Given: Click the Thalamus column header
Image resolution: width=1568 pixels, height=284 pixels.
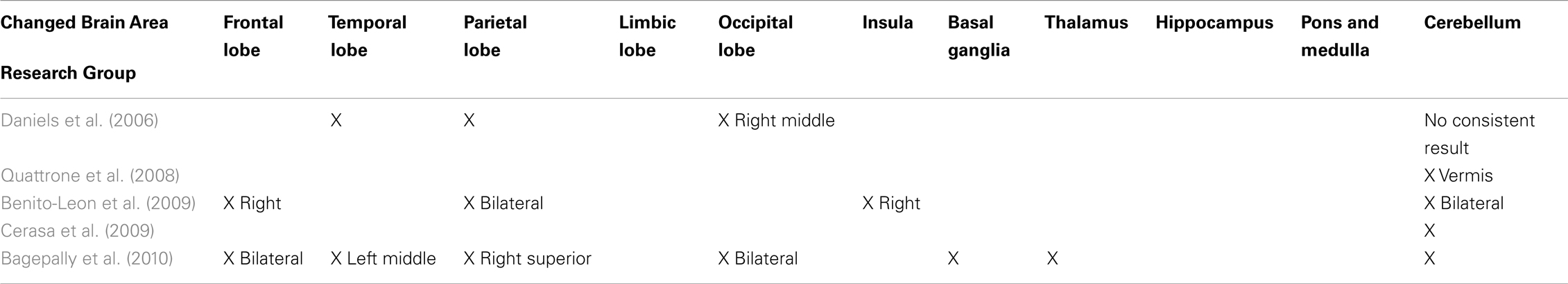Looking at the screenshot, I should click(1086, 23).
